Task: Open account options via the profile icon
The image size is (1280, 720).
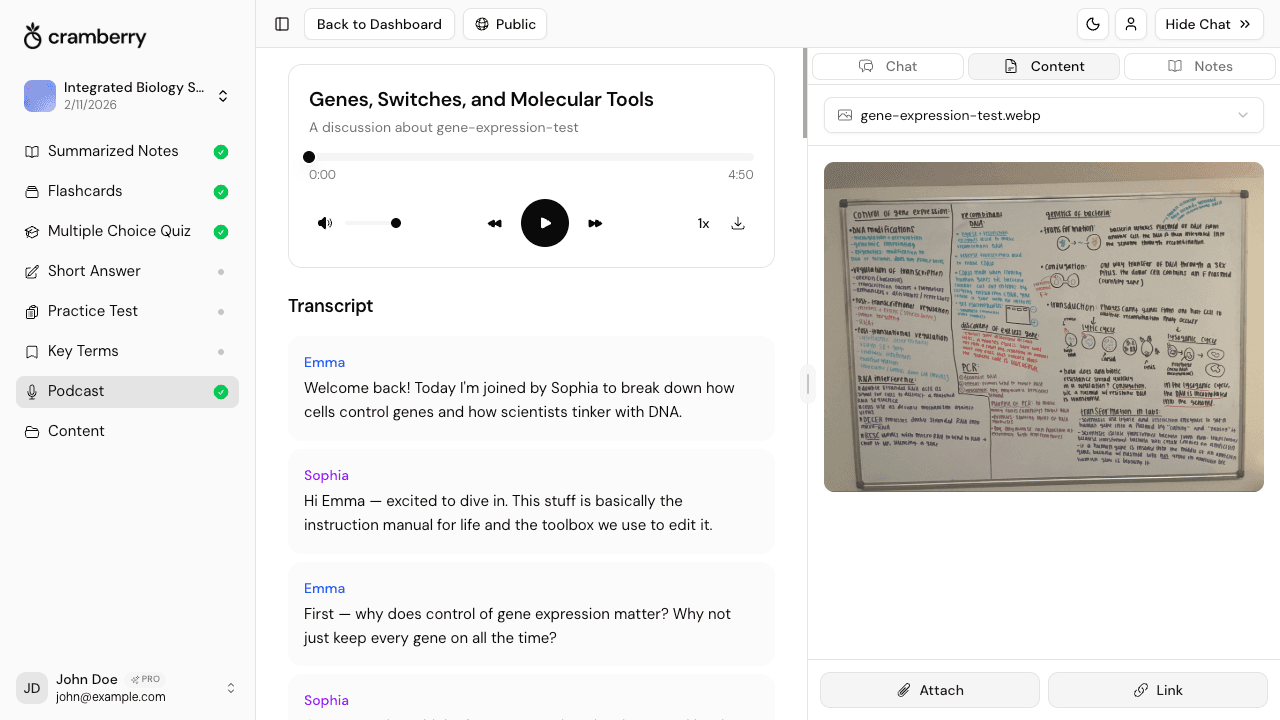Action: [x=1131, y=24]
